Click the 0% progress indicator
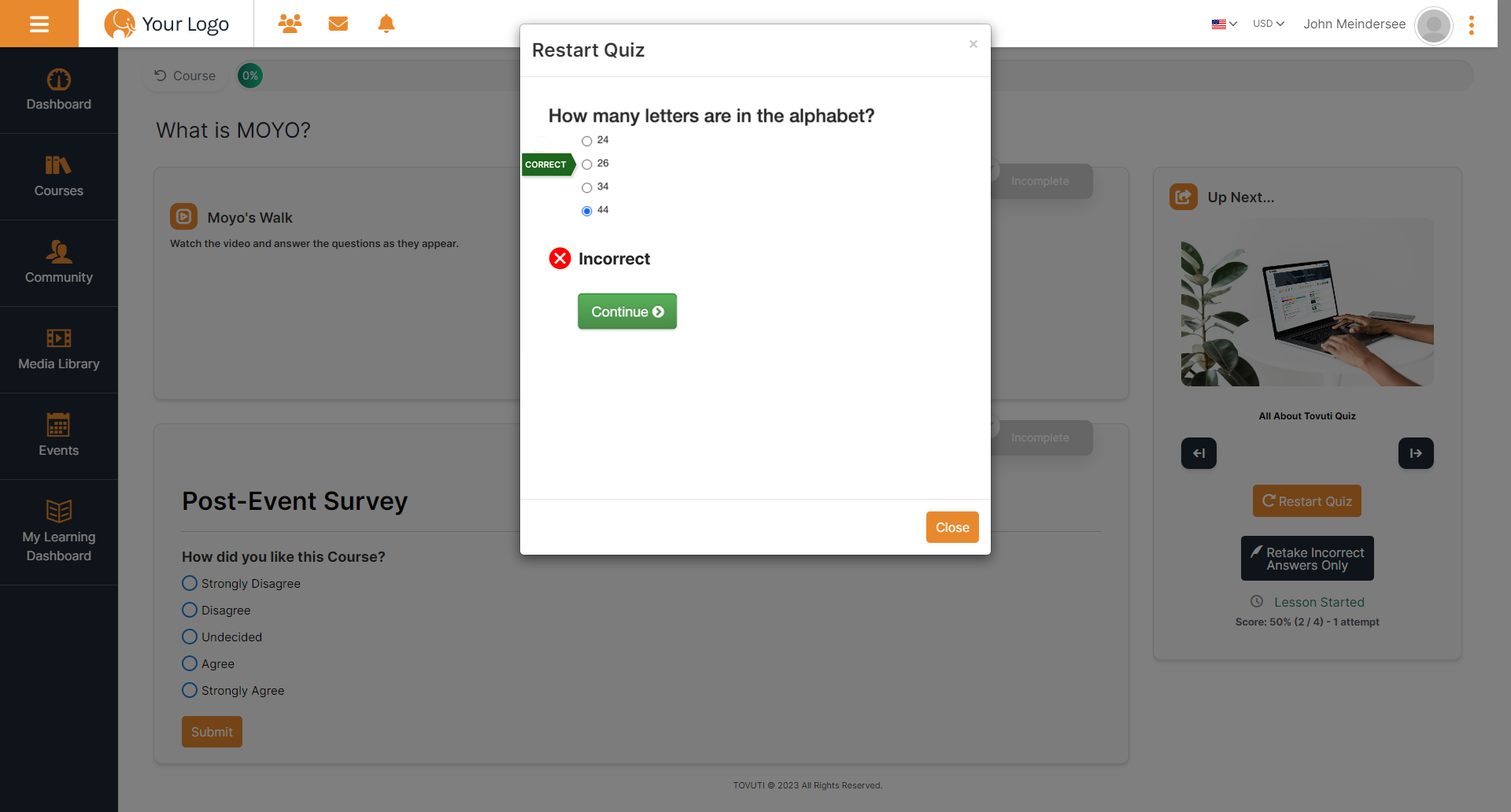The width and height of the screenshot is (1511, 812). [x=250, y=76]
